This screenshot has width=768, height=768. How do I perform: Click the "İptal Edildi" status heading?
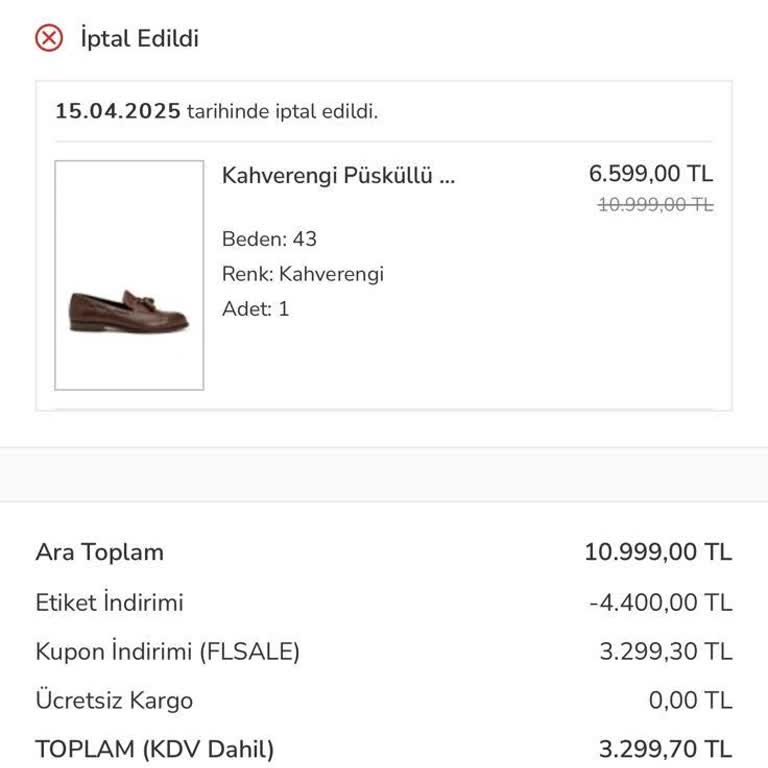click(139, 39)
